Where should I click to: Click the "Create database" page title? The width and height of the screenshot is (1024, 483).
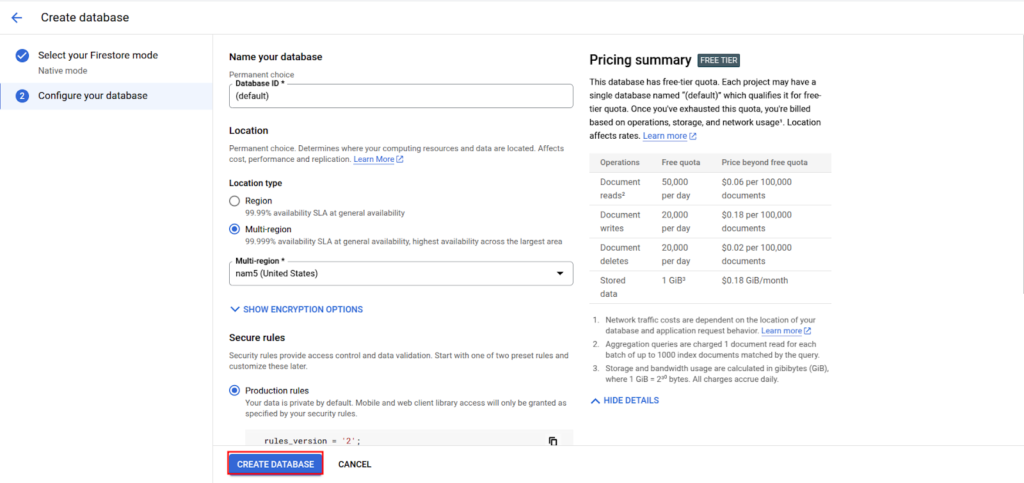click(x=85, y=18)
